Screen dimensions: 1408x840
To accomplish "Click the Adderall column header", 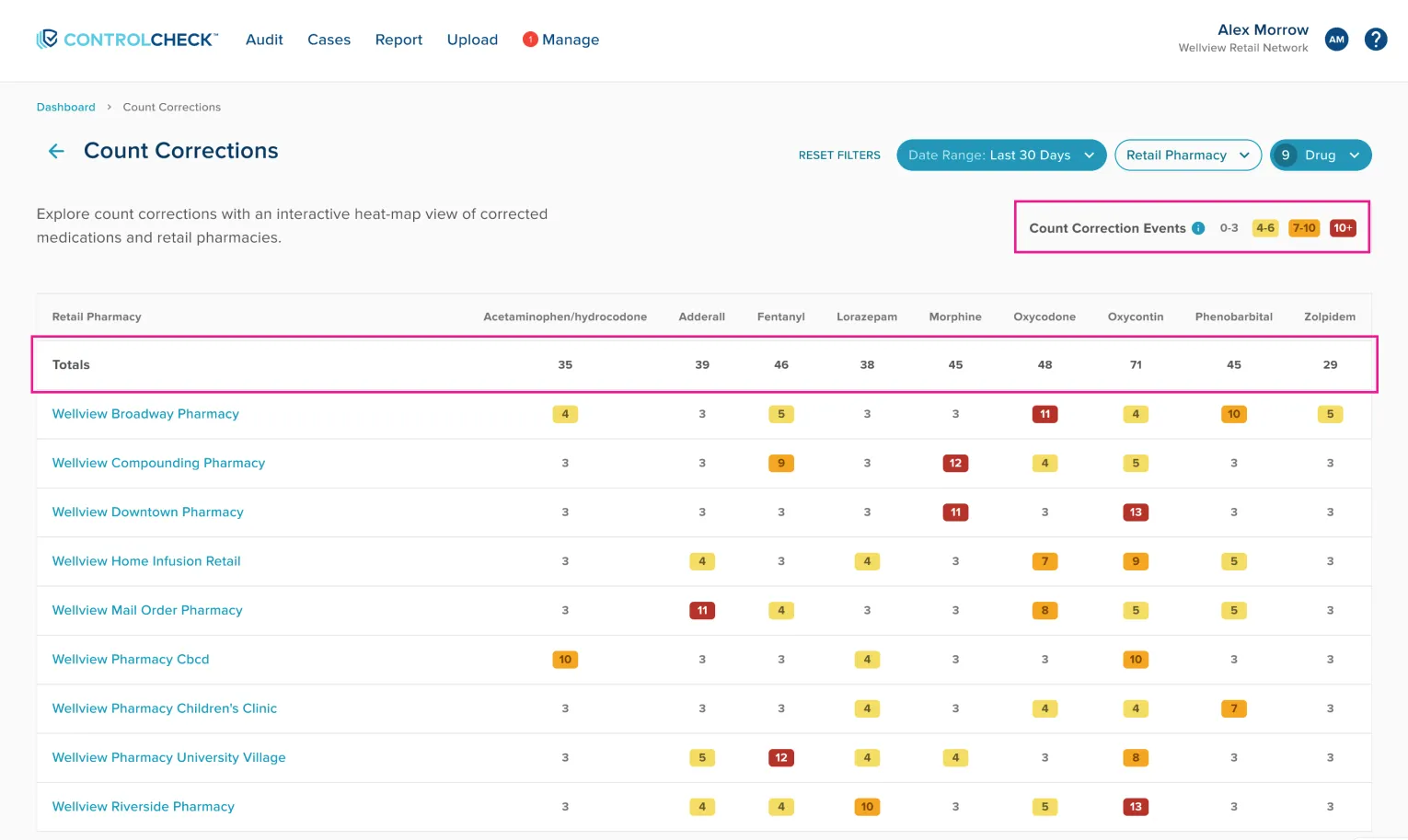I will [702, 316].
